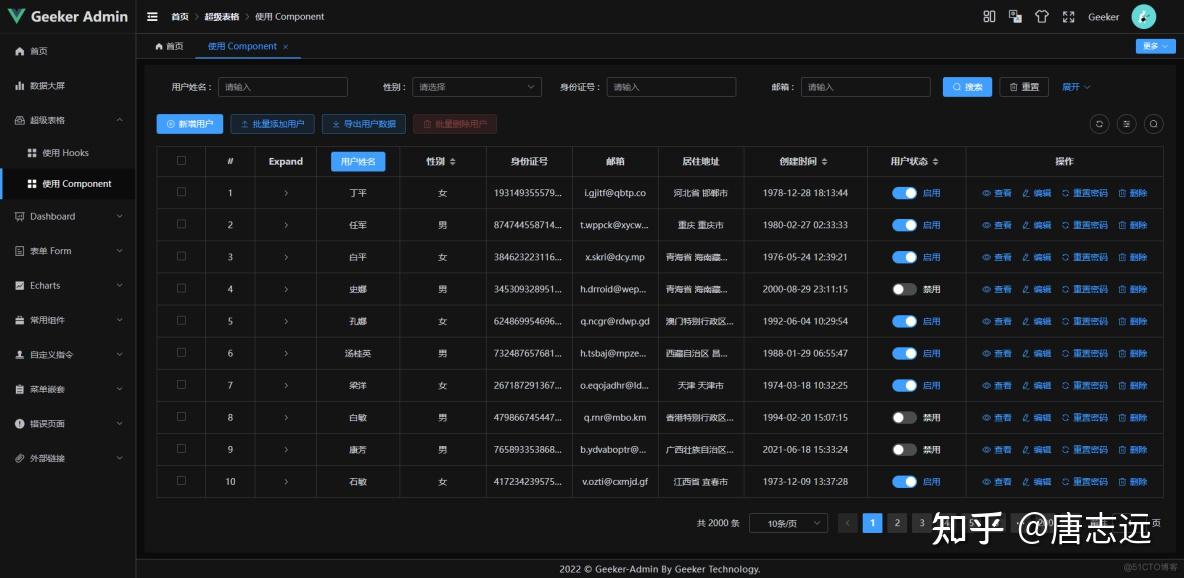The height and width of the screenshot is (578, 1184).
Task: Disable 启用 status for user 丁平
Action: [903, 192]
